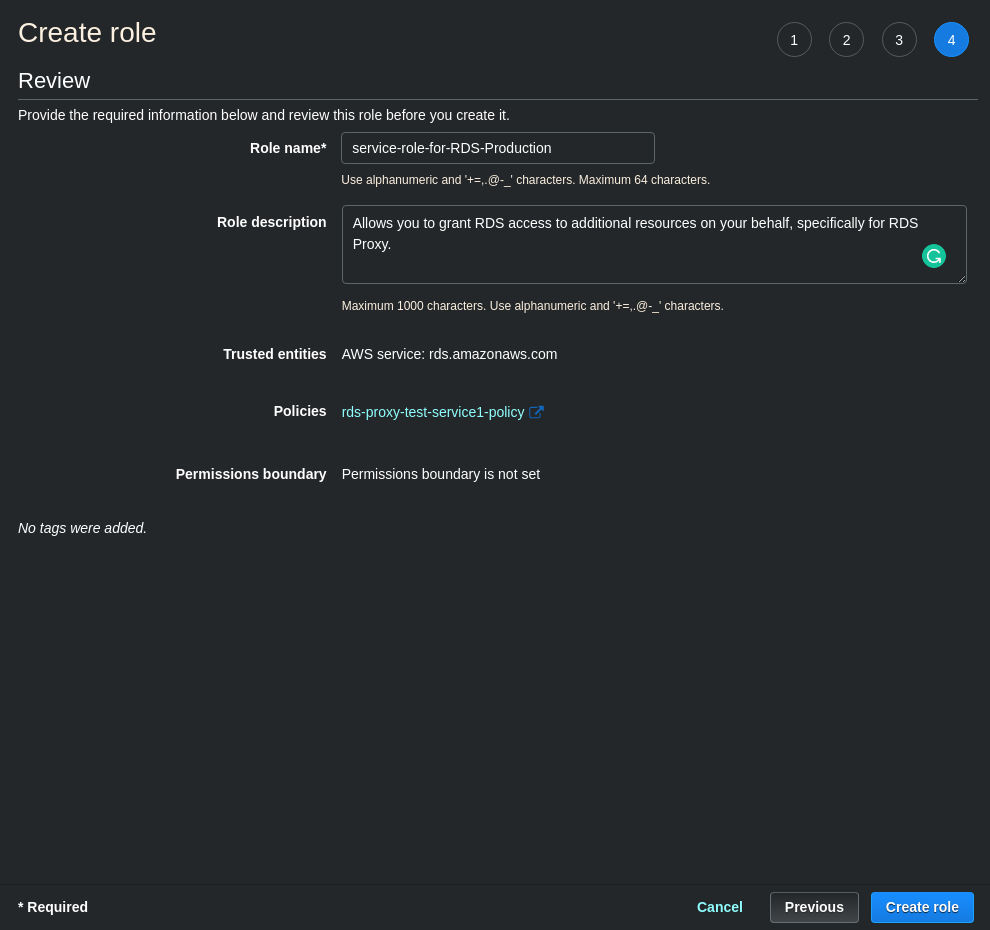990x930 pixels.
Task: Select the highlighted step 4 indicator
Action: pyautogui.click(x=951, y=40)
